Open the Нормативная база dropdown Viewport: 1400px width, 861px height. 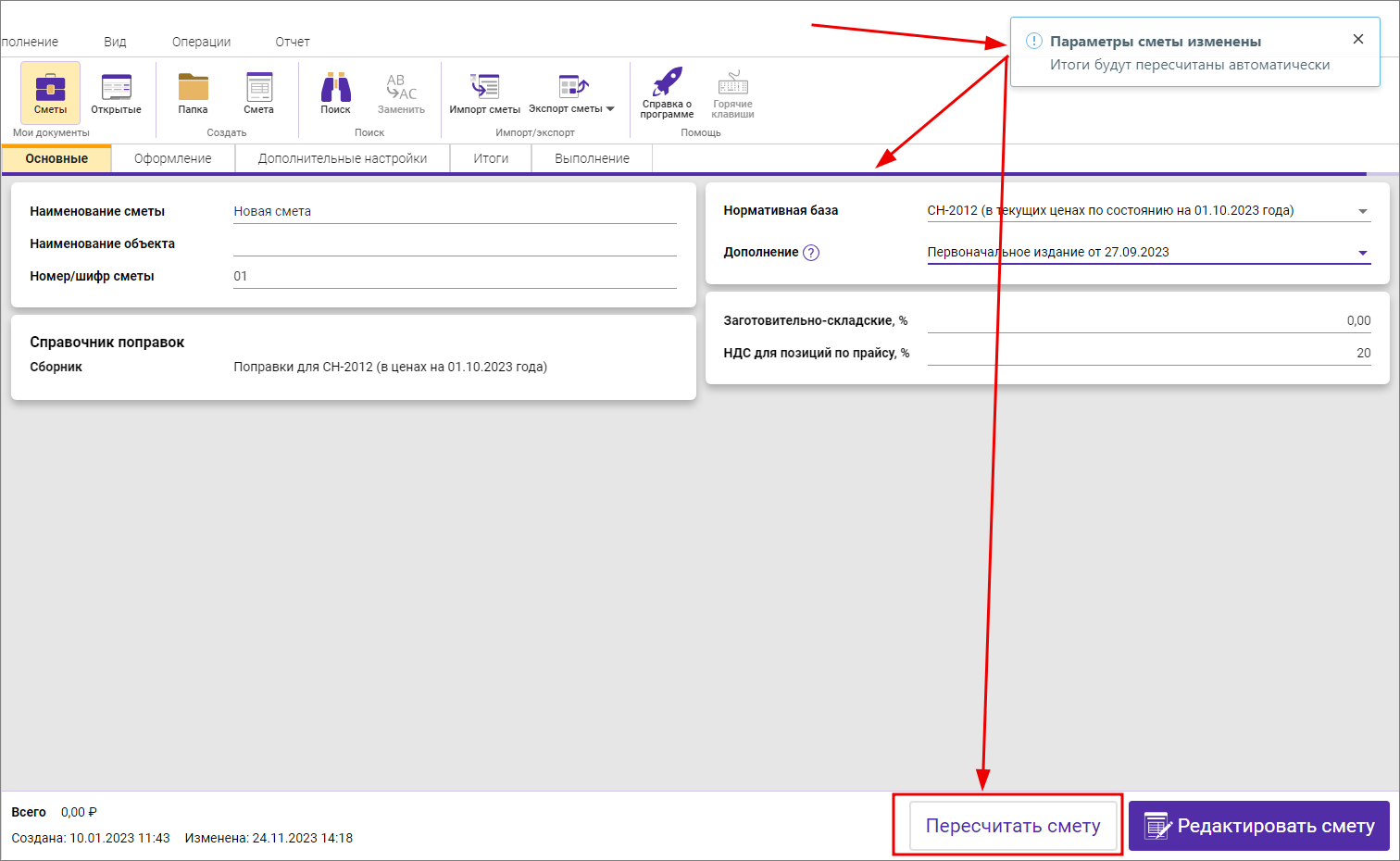tap(1362, 211)
